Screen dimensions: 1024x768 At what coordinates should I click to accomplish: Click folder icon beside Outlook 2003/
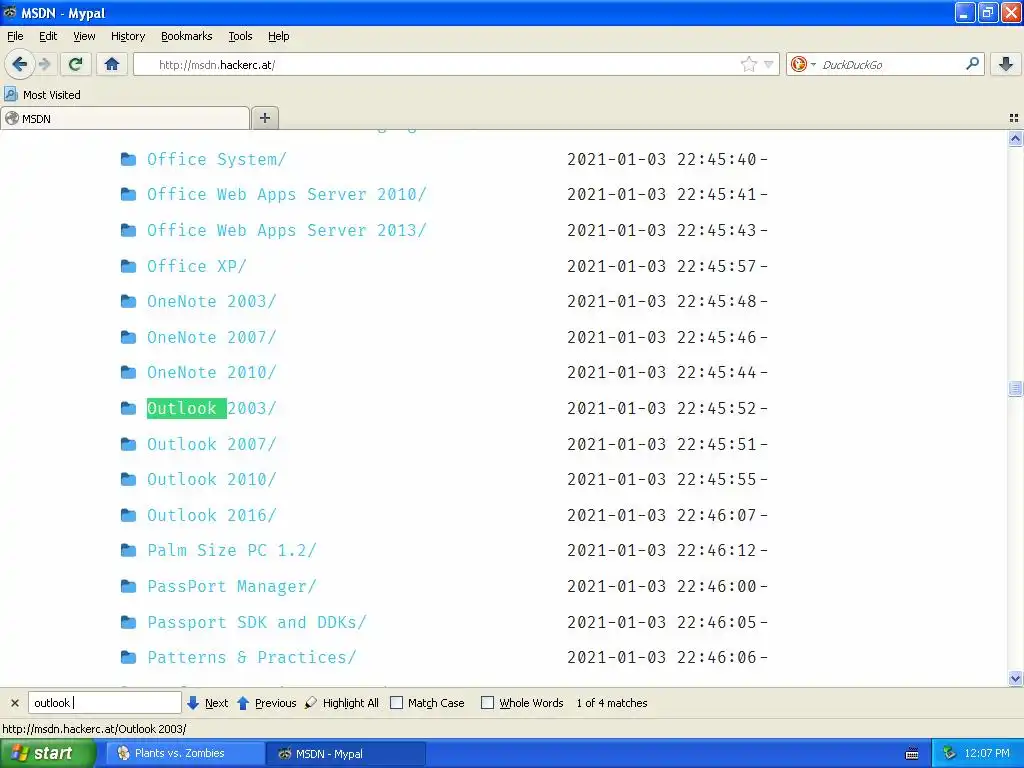pyautogui.click(x=129, y=408)
